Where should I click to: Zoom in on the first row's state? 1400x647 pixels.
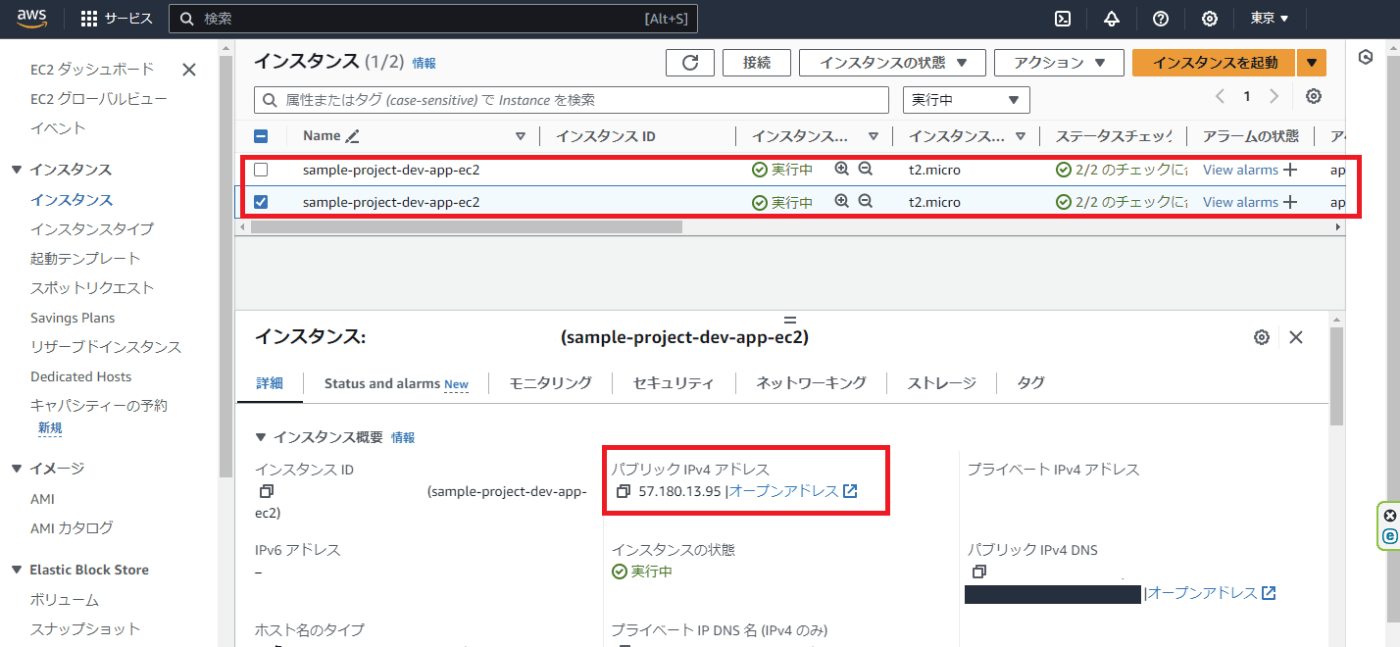[x=842, y=170]
